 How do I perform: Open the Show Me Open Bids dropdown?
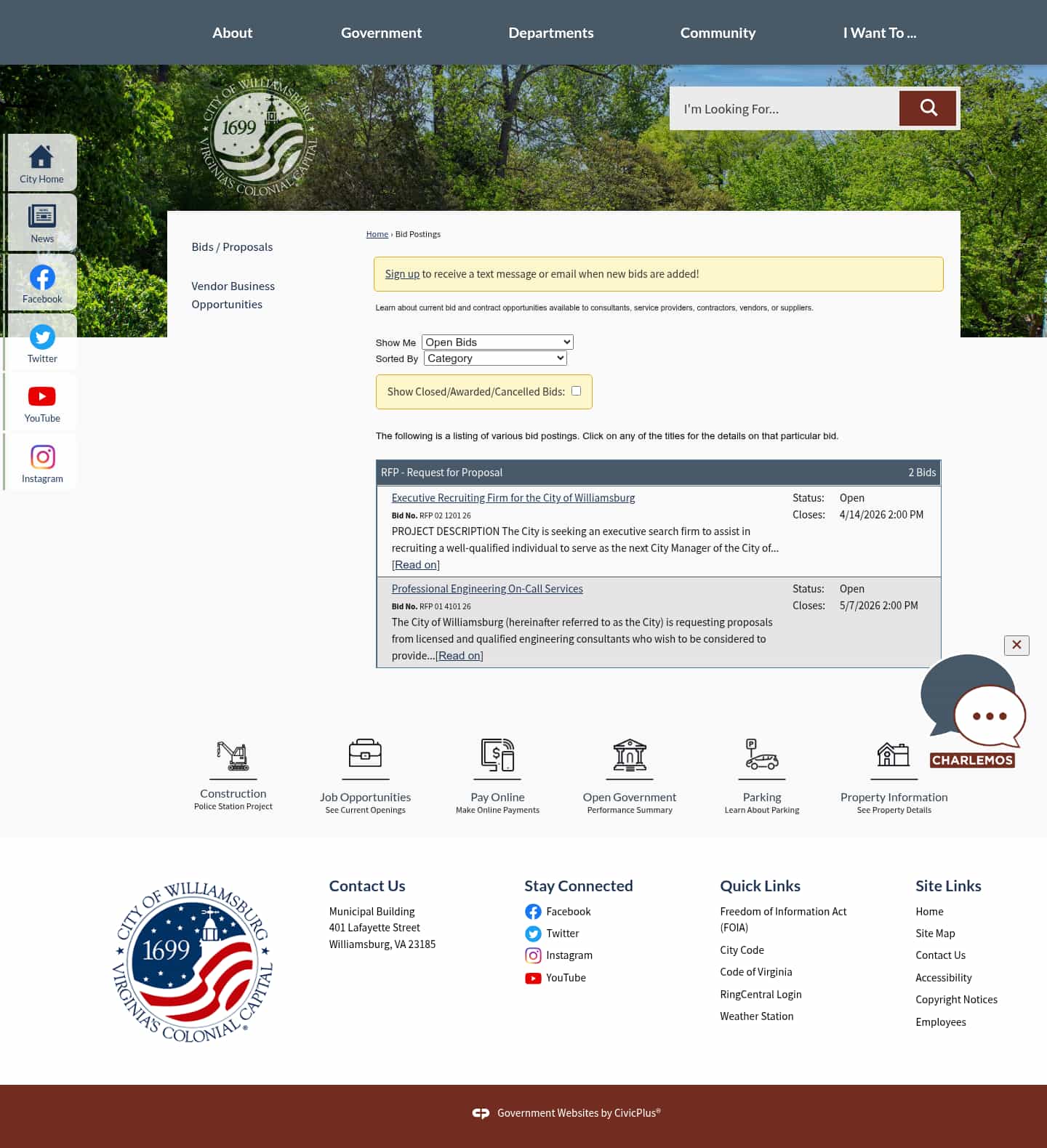tap(497, 342)
